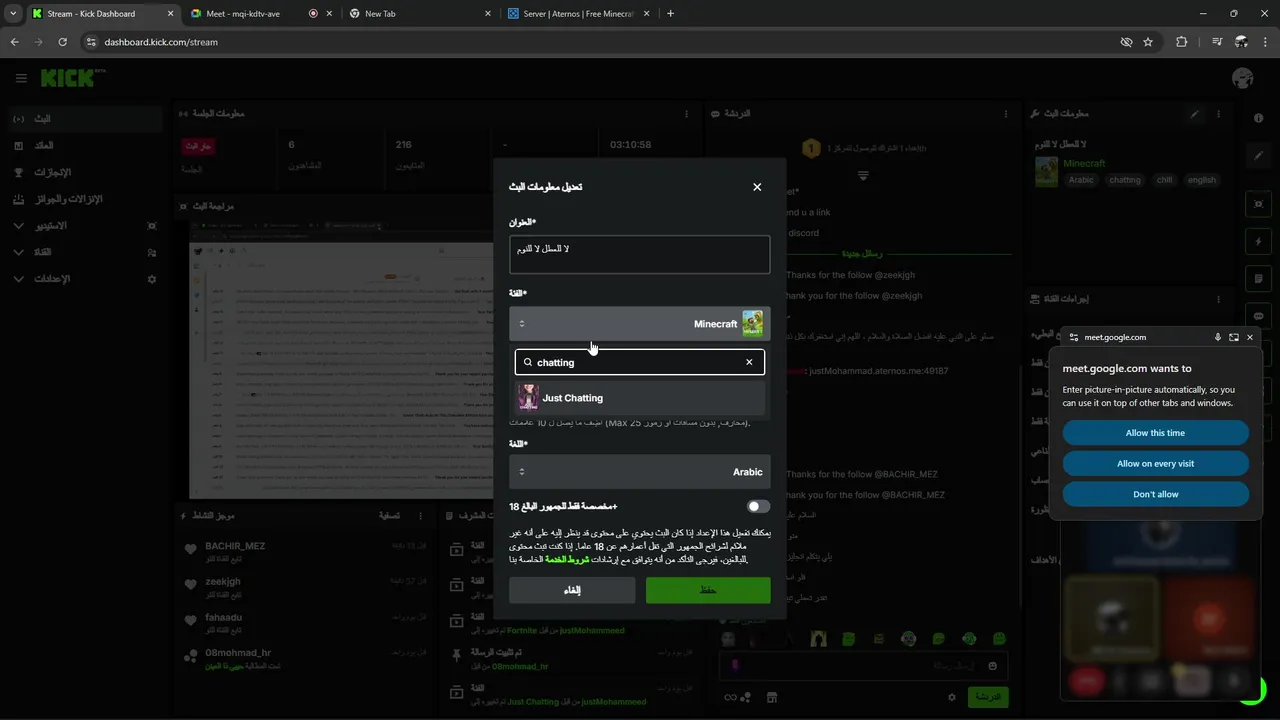Open Kick sidebar hamburger menu

coord(21,78)
